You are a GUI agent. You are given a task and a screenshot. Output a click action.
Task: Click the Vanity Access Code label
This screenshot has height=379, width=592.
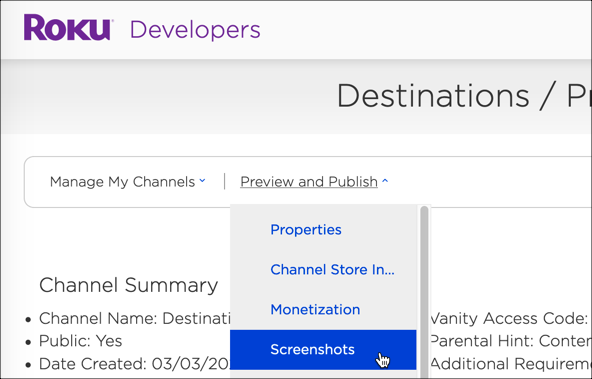pyautogui.click(x=510, y=319)
